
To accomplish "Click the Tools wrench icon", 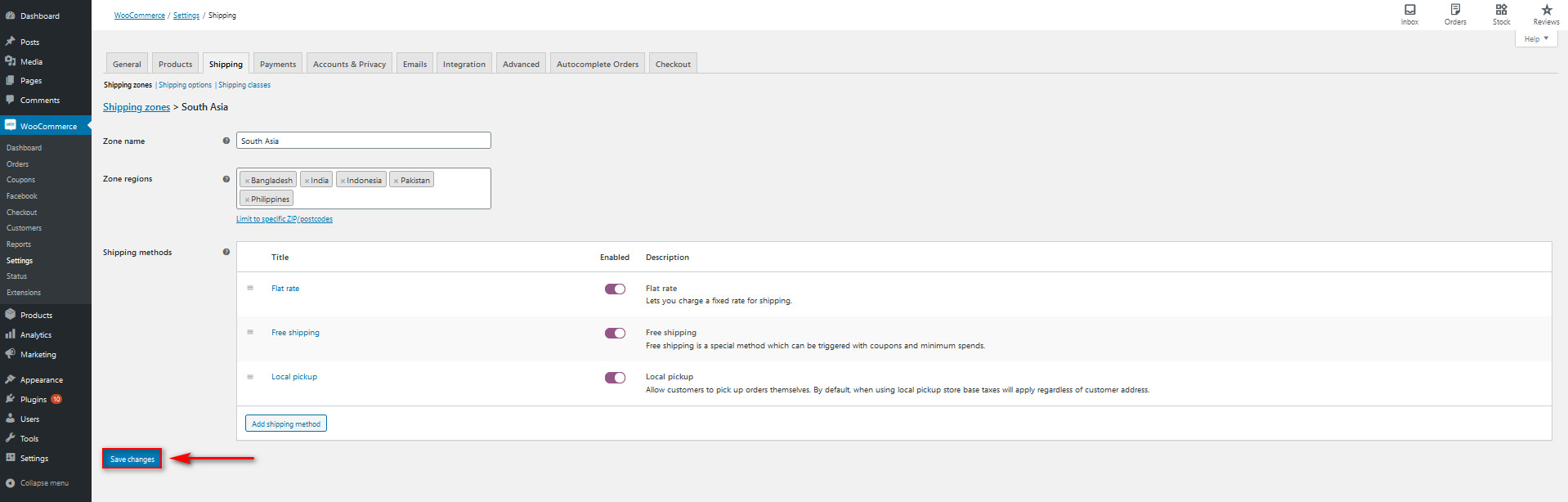I will [x=11, y=438].
